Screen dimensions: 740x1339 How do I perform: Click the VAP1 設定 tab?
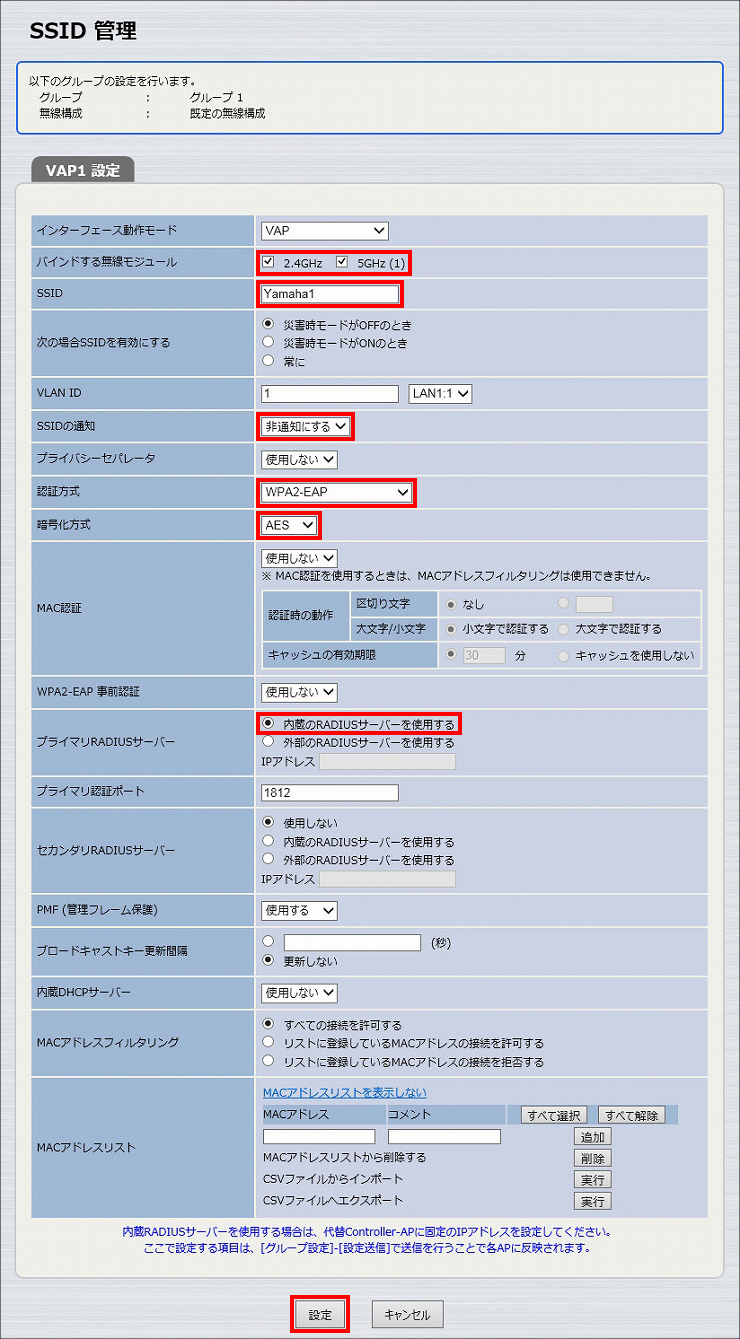(x=83, y=170)
